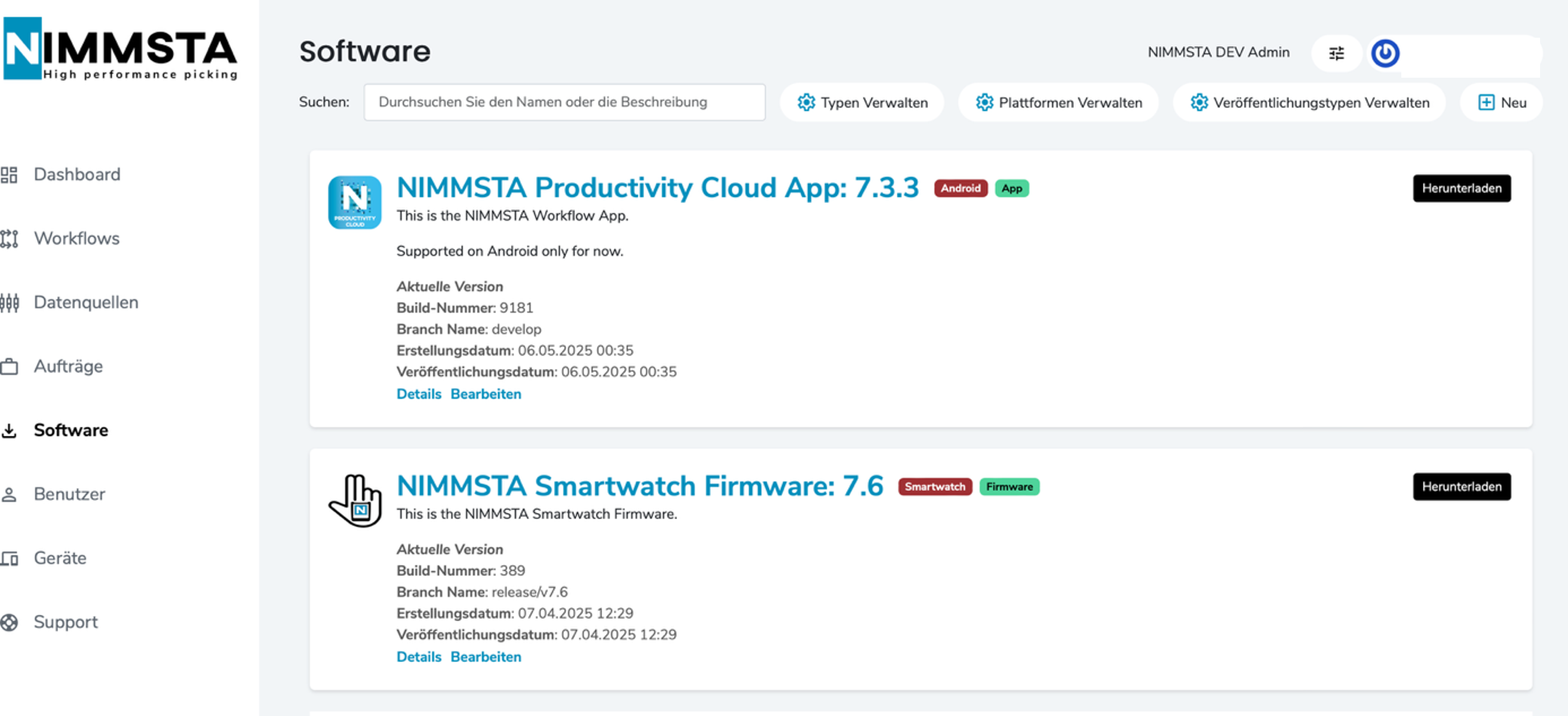Click the Smartwatch Firmware hand icon
Image resolution: width=1568 pixels, height=716 pixels.
[x=355, y=500]
